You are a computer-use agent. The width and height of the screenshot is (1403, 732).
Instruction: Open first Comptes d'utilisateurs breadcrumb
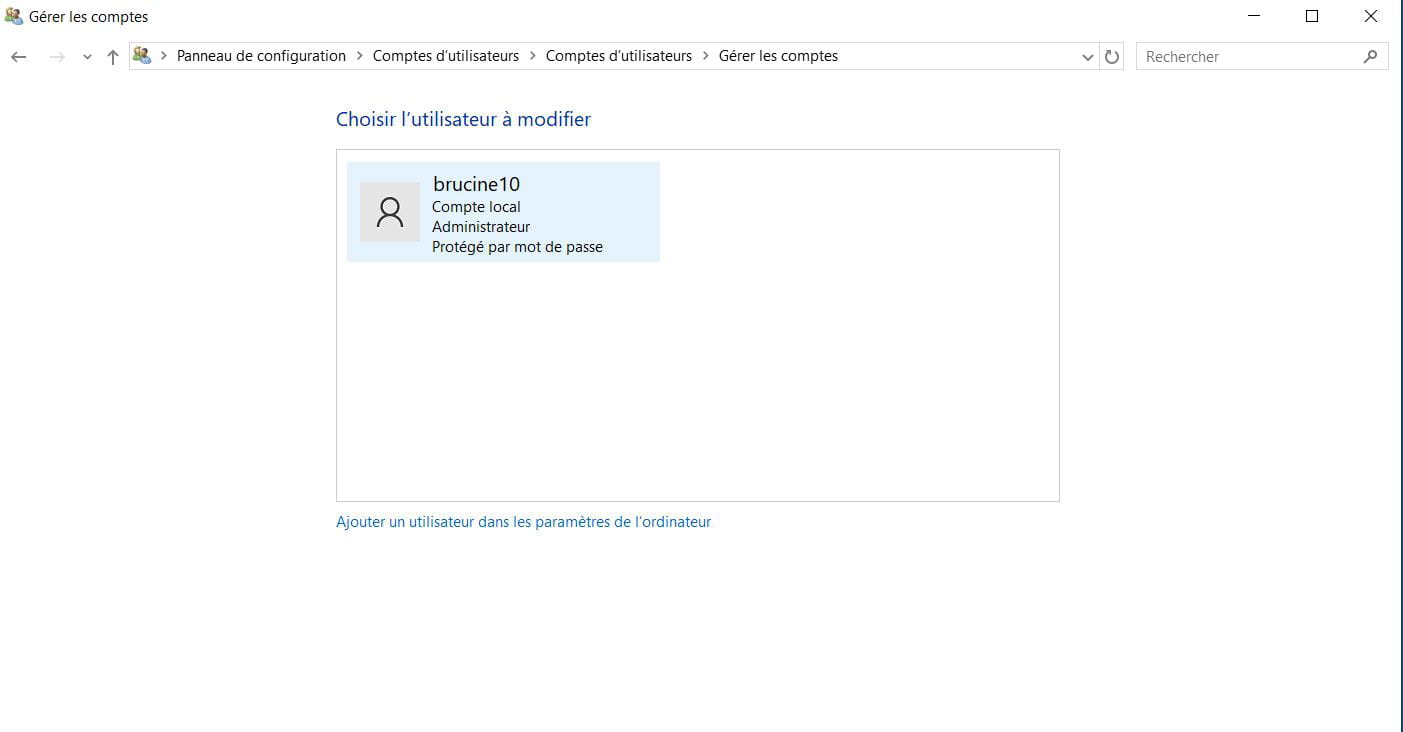click(446, 56)
